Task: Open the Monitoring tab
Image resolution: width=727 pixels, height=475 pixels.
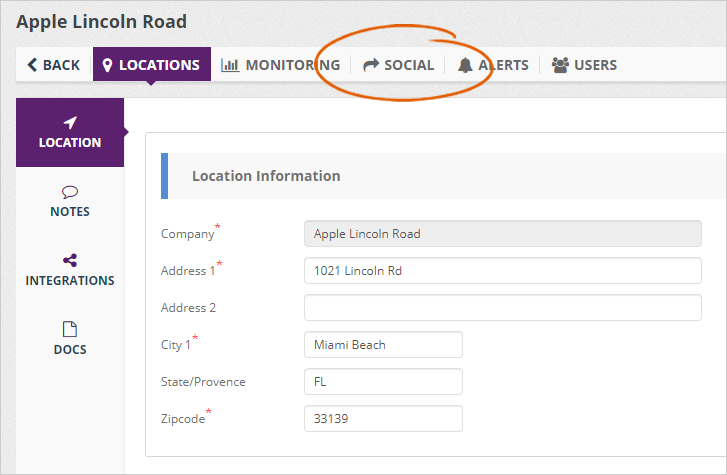Action: (x=292, y=65)
